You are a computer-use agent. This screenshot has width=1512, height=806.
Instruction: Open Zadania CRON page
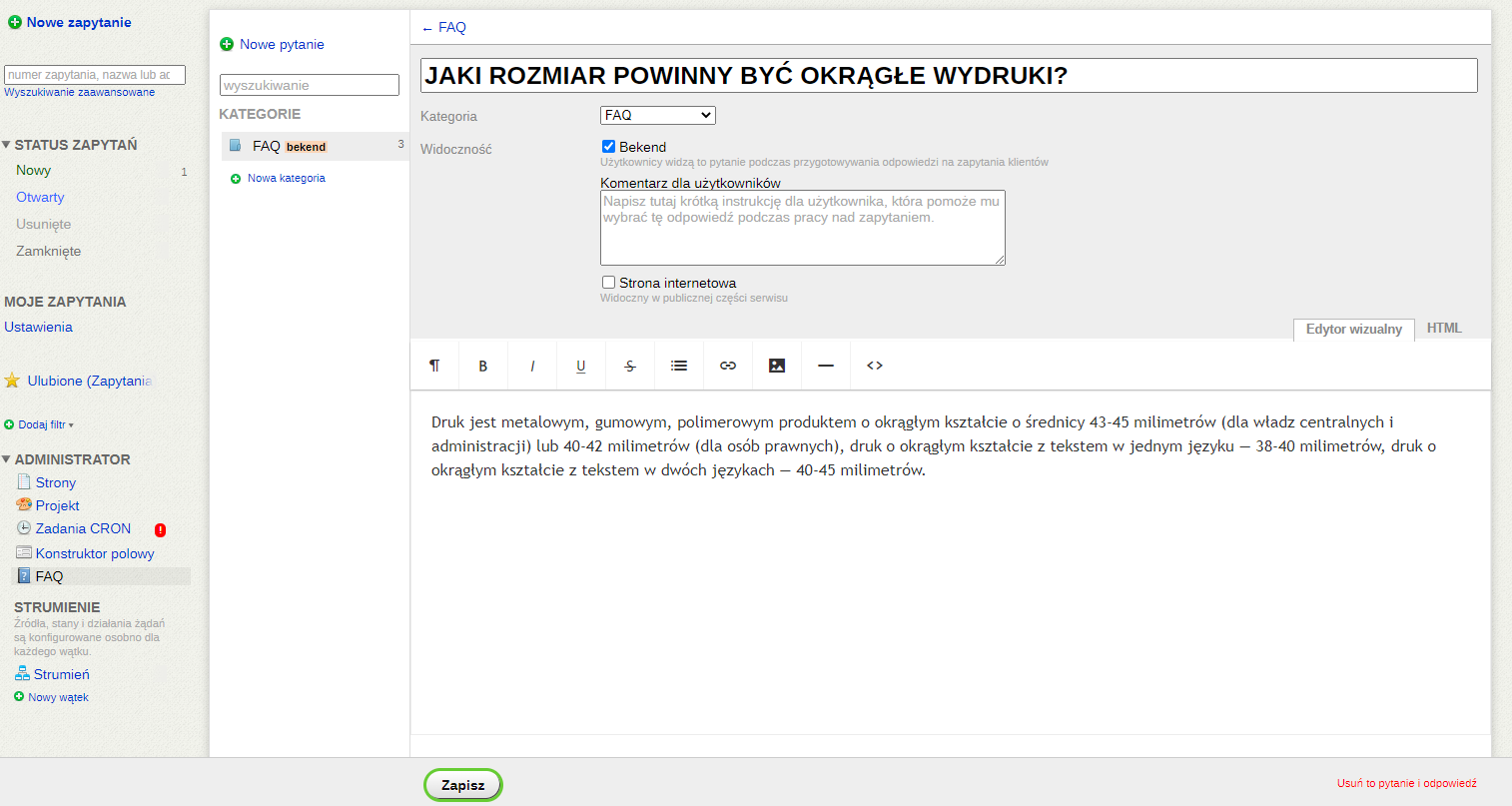pyautogui.click(x=84, y=528)
